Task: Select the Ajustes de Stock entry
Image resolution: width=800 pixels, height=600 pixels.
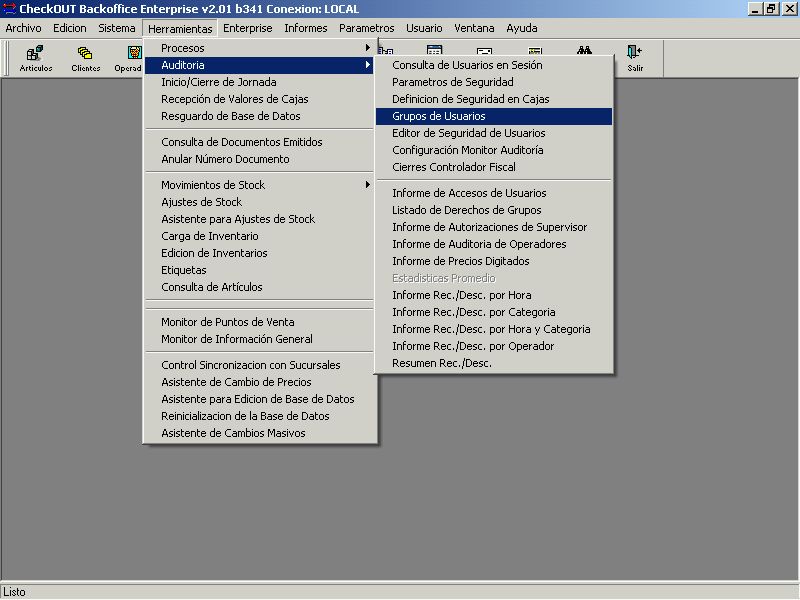Action: click(260, 202)
